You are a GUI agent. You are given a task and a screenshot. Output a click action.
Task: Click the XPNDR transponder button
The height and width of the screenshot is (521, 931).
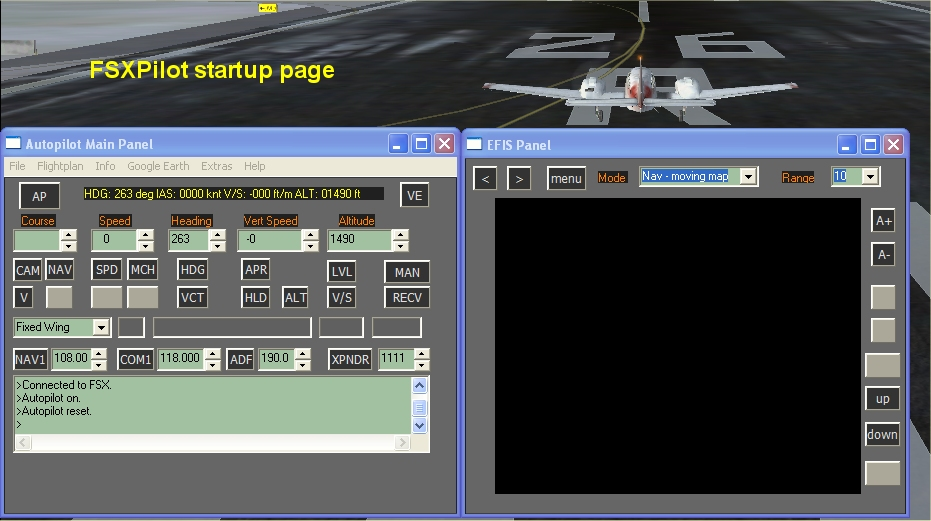click(x=350, y=359)
